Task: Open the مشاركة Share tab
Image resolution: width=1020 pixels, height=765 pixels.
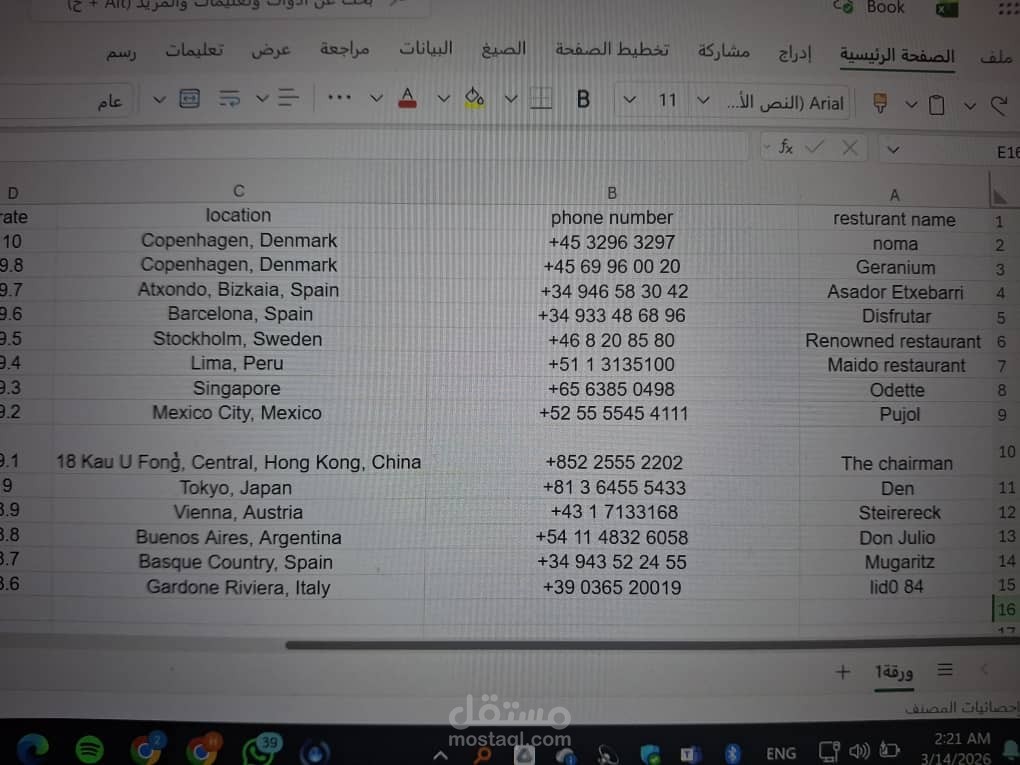Action: click(x=723, y=51)
